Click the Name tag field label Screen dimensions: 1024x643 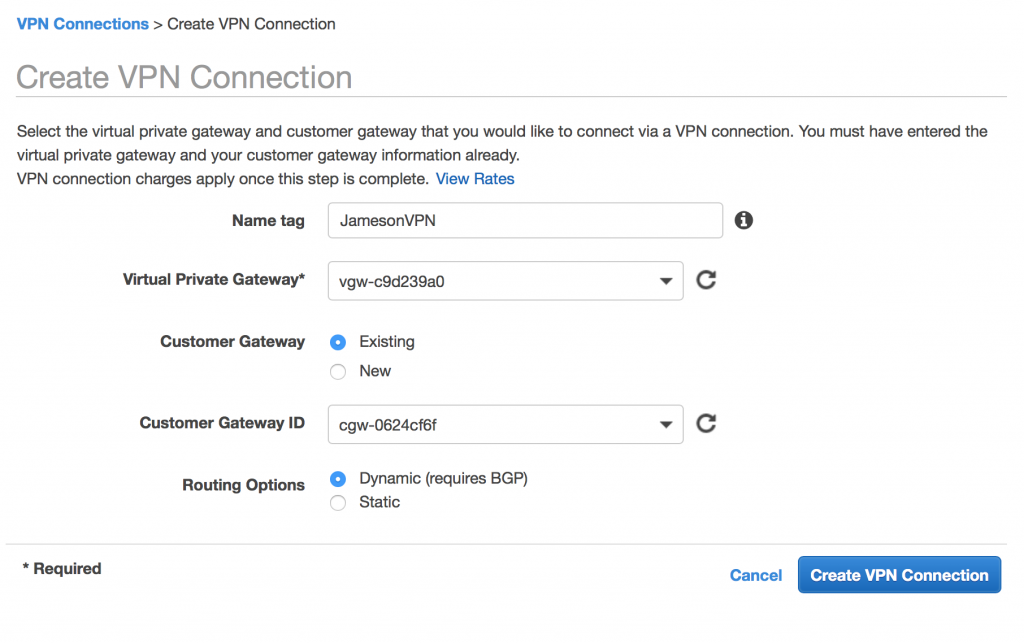click(x=268, y=221)
